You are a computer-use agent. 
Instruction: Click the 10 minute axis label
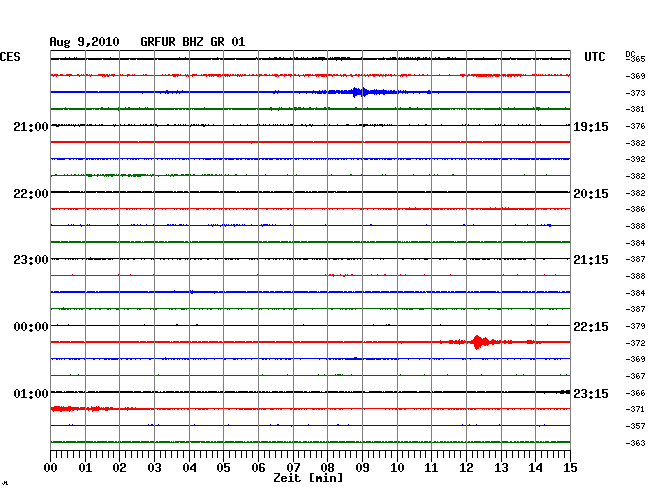[397, 467]
